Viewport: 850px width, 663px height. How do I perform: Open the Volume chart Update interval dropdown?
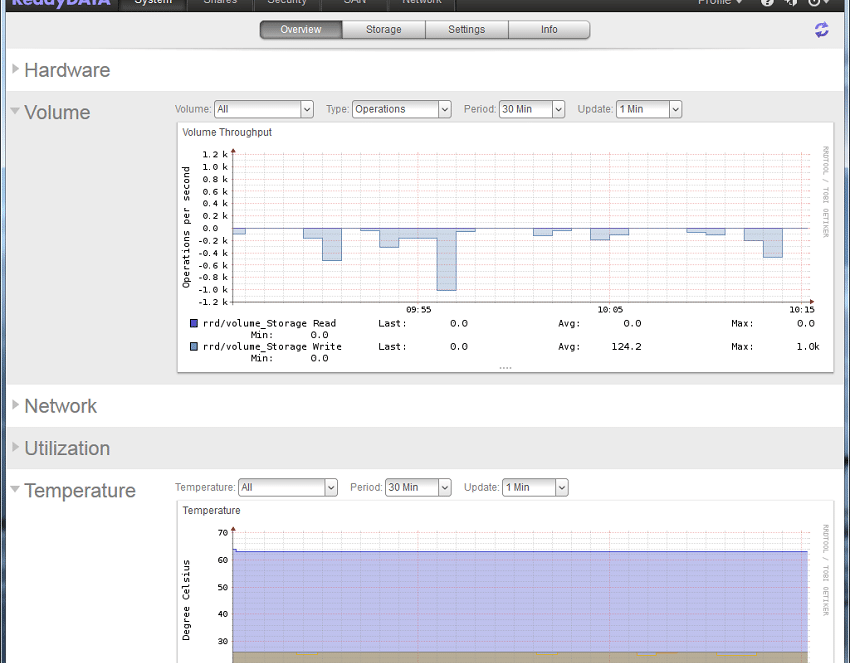coord(649,110)
